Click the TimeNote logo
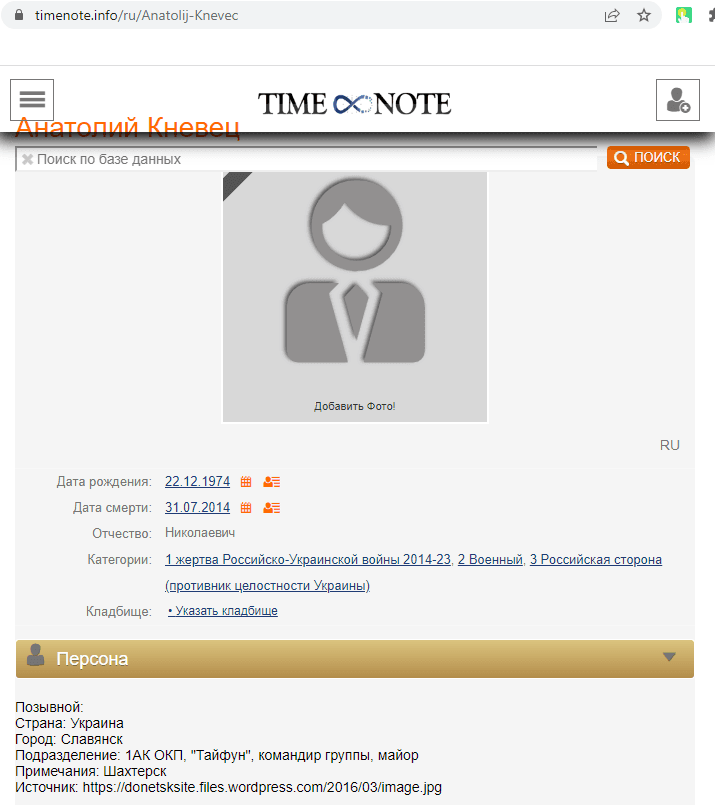This screenshot has height=805, width=715. [354, 104]
